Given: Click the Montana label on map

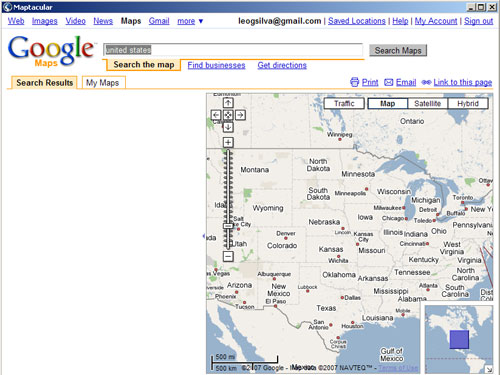Looking at the screenshot, I should [255, 170].
